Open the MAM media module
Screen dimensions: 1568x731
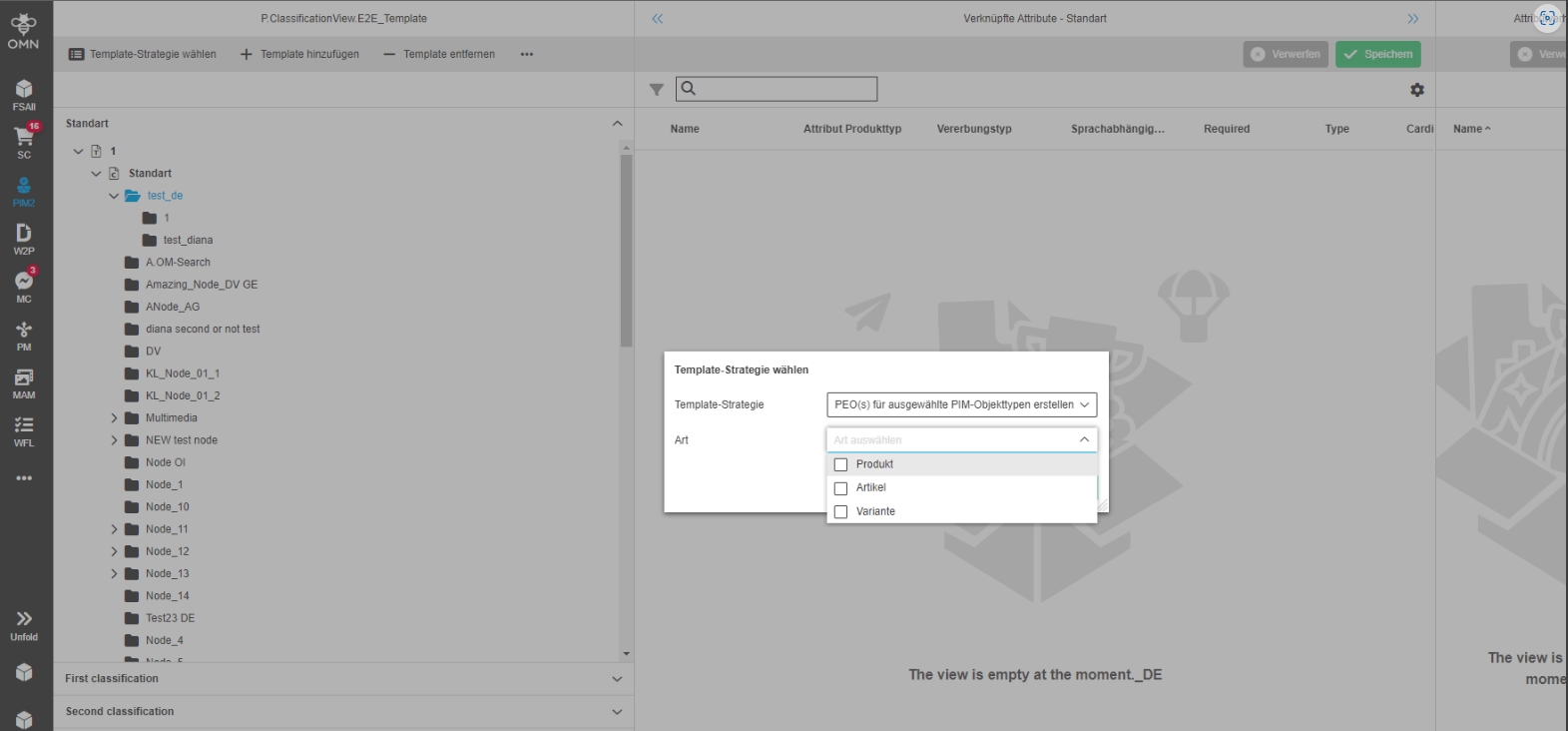pyautogui.click(x=24, y=382)
